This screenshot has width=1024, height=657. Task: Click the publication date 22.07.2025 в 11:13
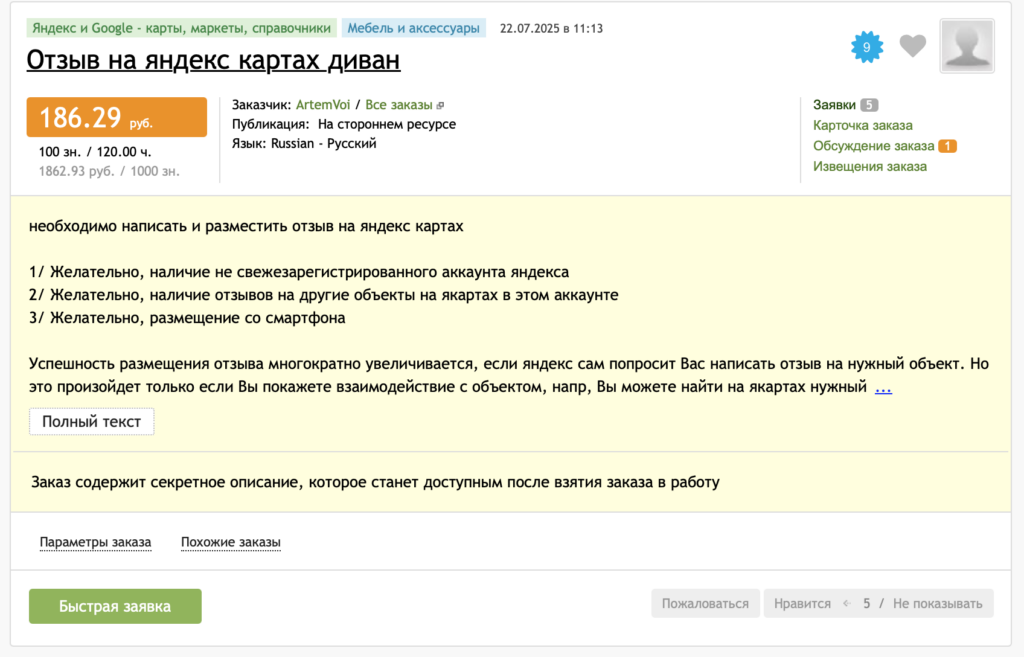[551, 29]
